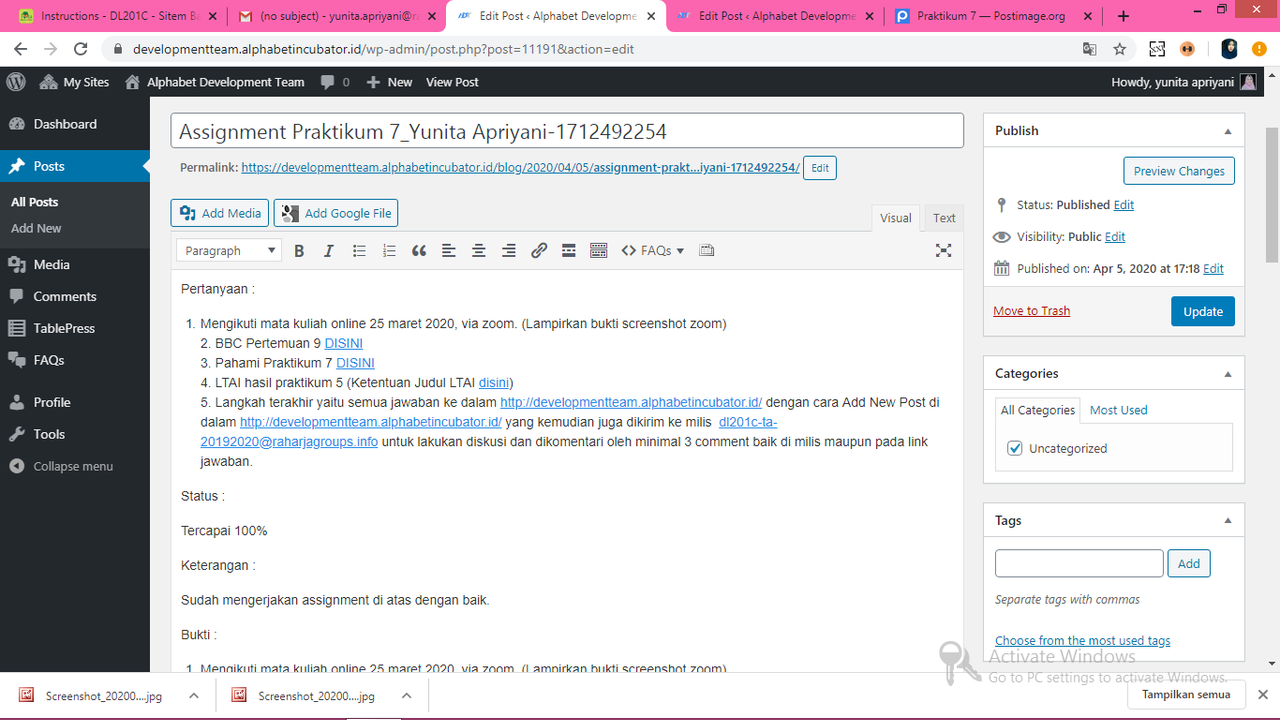Click the orange Chrome update alert icon
Viewport: 1280px width, 720px height.
point(1260,49)
